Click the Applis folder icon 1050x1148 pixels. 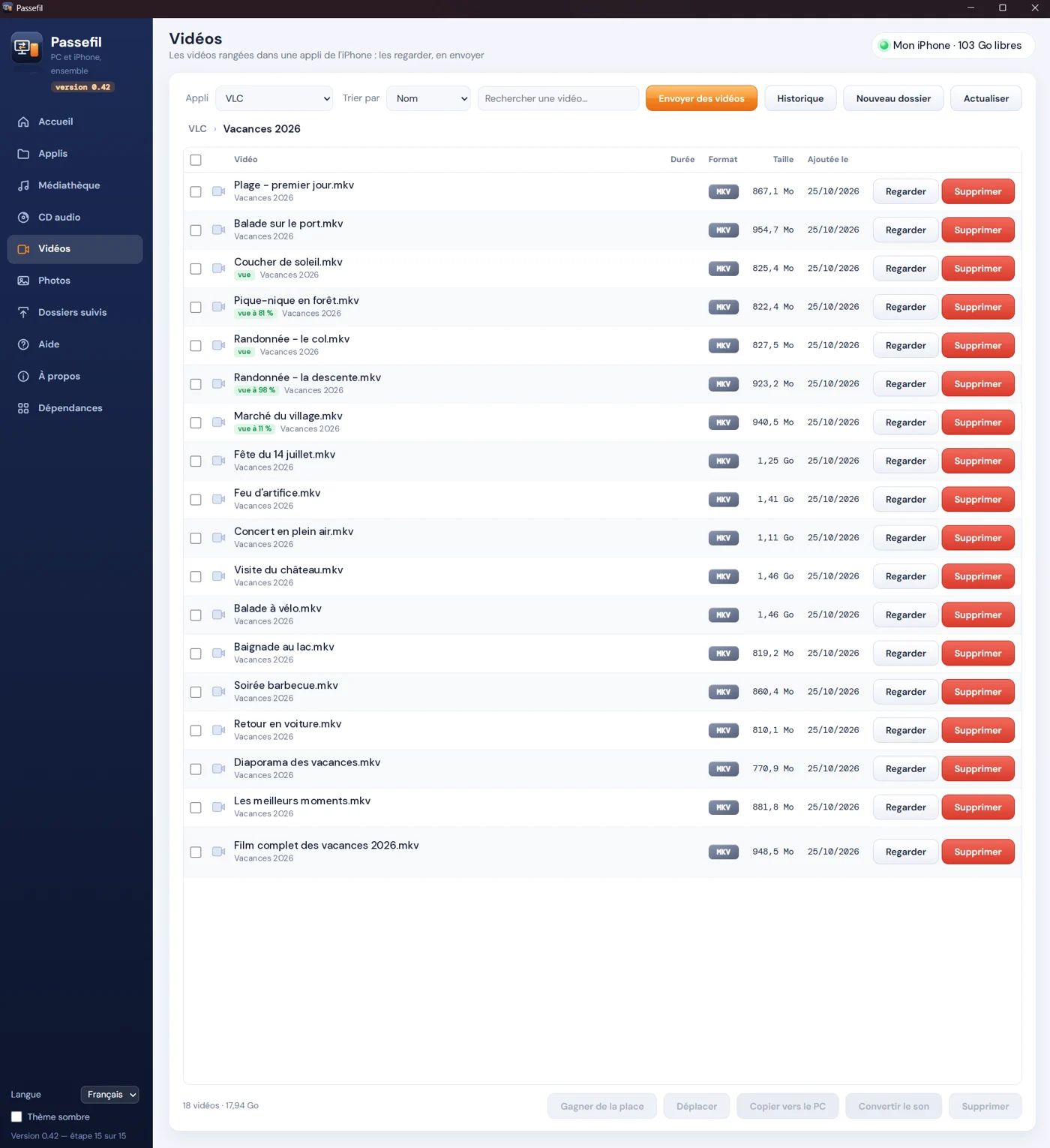coord(23,154)
